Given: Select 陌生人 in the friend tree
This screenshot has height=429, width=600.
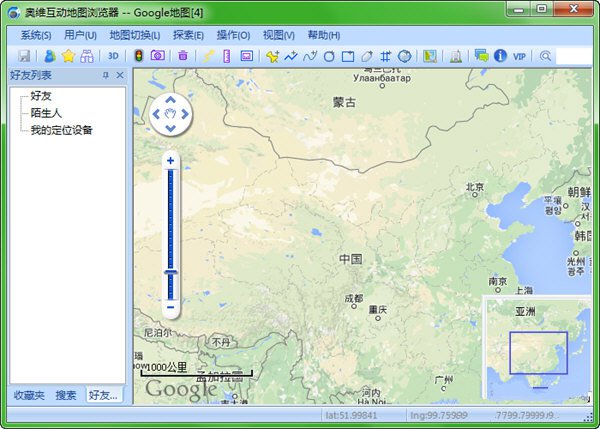Looking at the screenshot, I should tap(47, 113).
